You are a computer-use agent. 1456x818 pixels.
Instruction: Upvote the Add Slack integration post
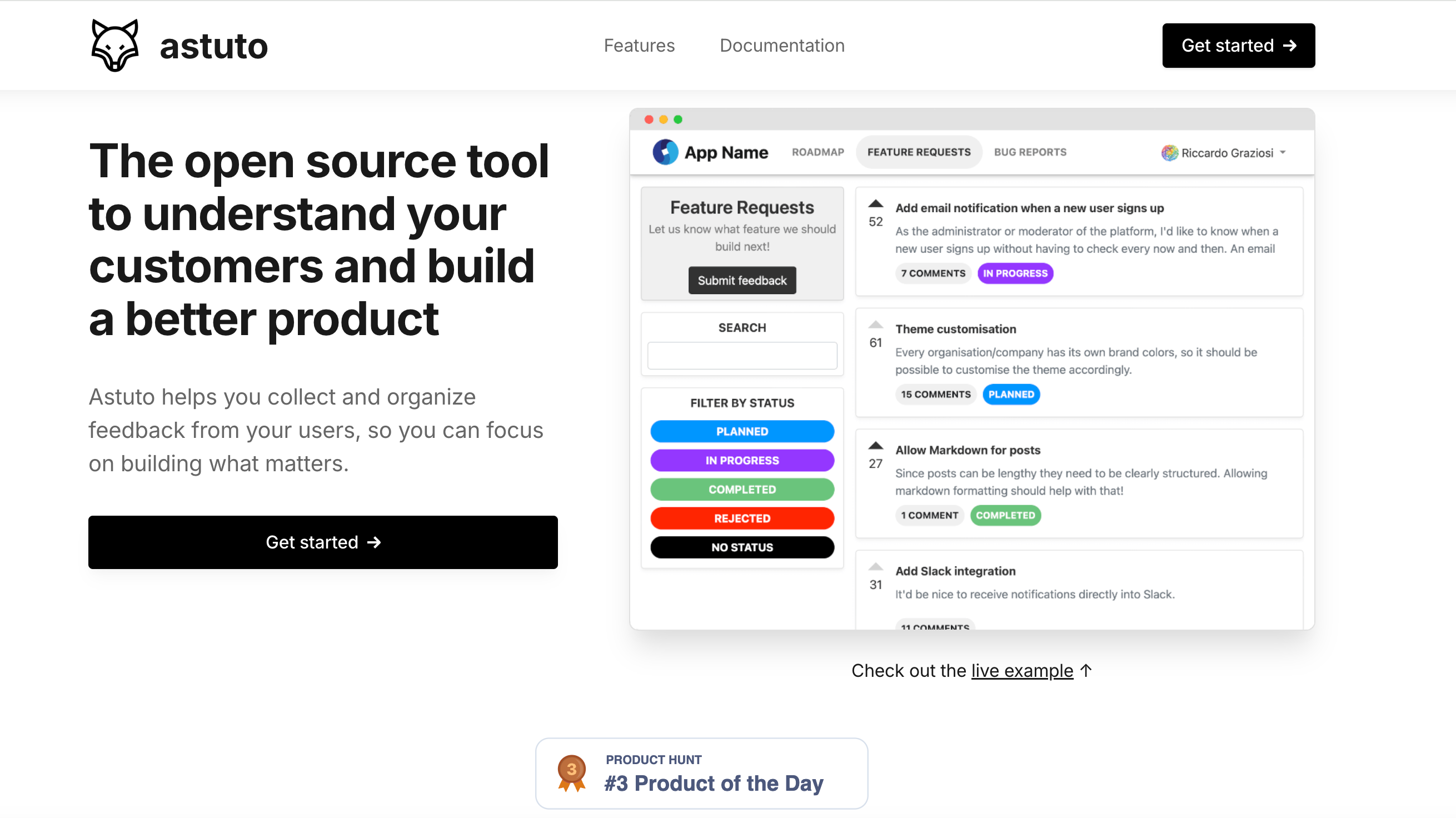875,566
